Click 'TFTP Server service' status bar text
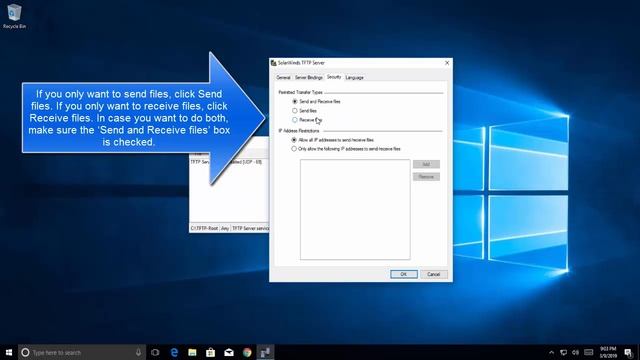 coord(250,229)
